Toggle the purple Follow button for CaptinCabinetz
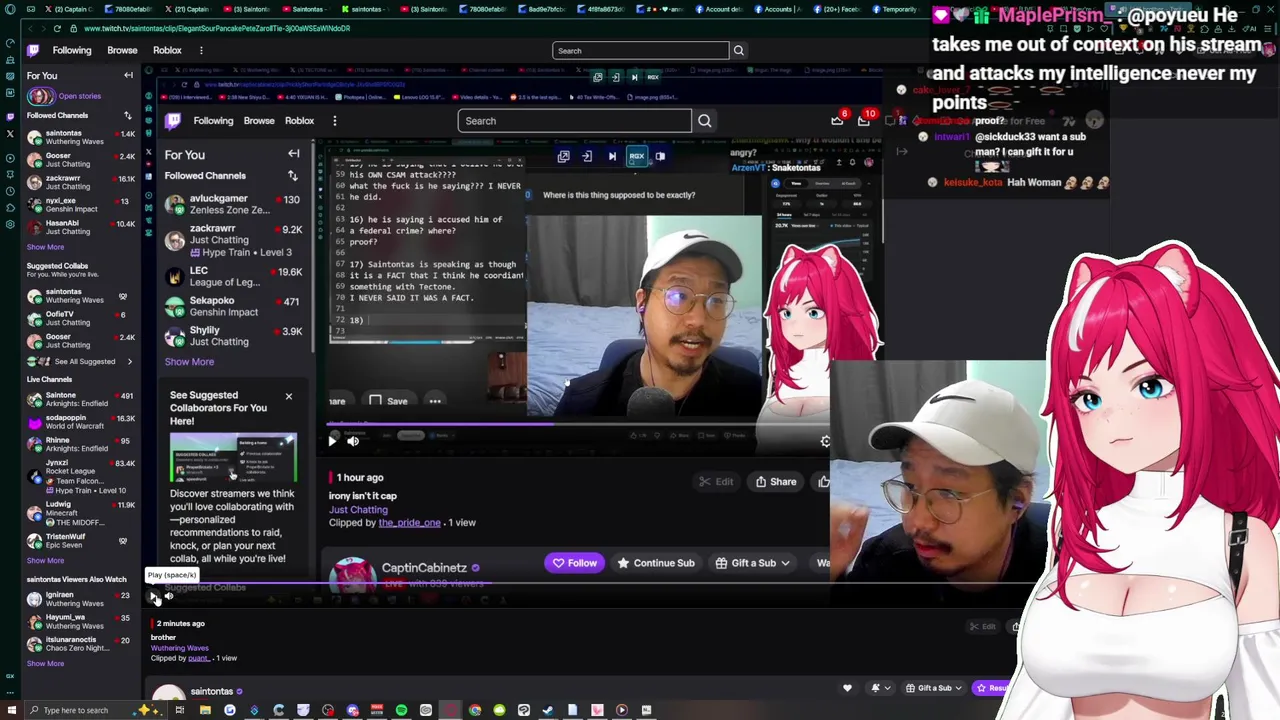Screen dimensions: 1280x720 click(x=575, y=563)
